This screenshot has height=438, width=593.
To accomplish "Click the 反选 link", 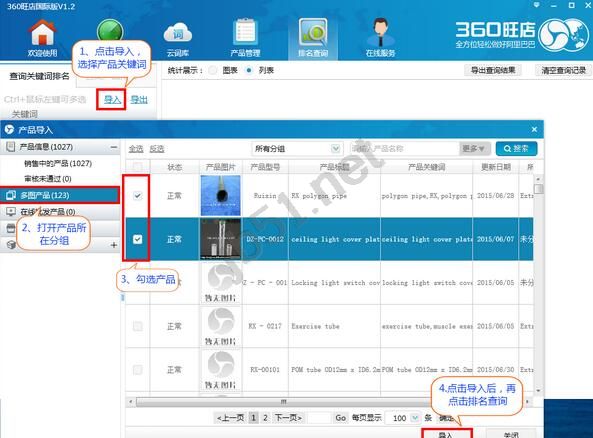I will pyautogui.click(x=157, y=149).
